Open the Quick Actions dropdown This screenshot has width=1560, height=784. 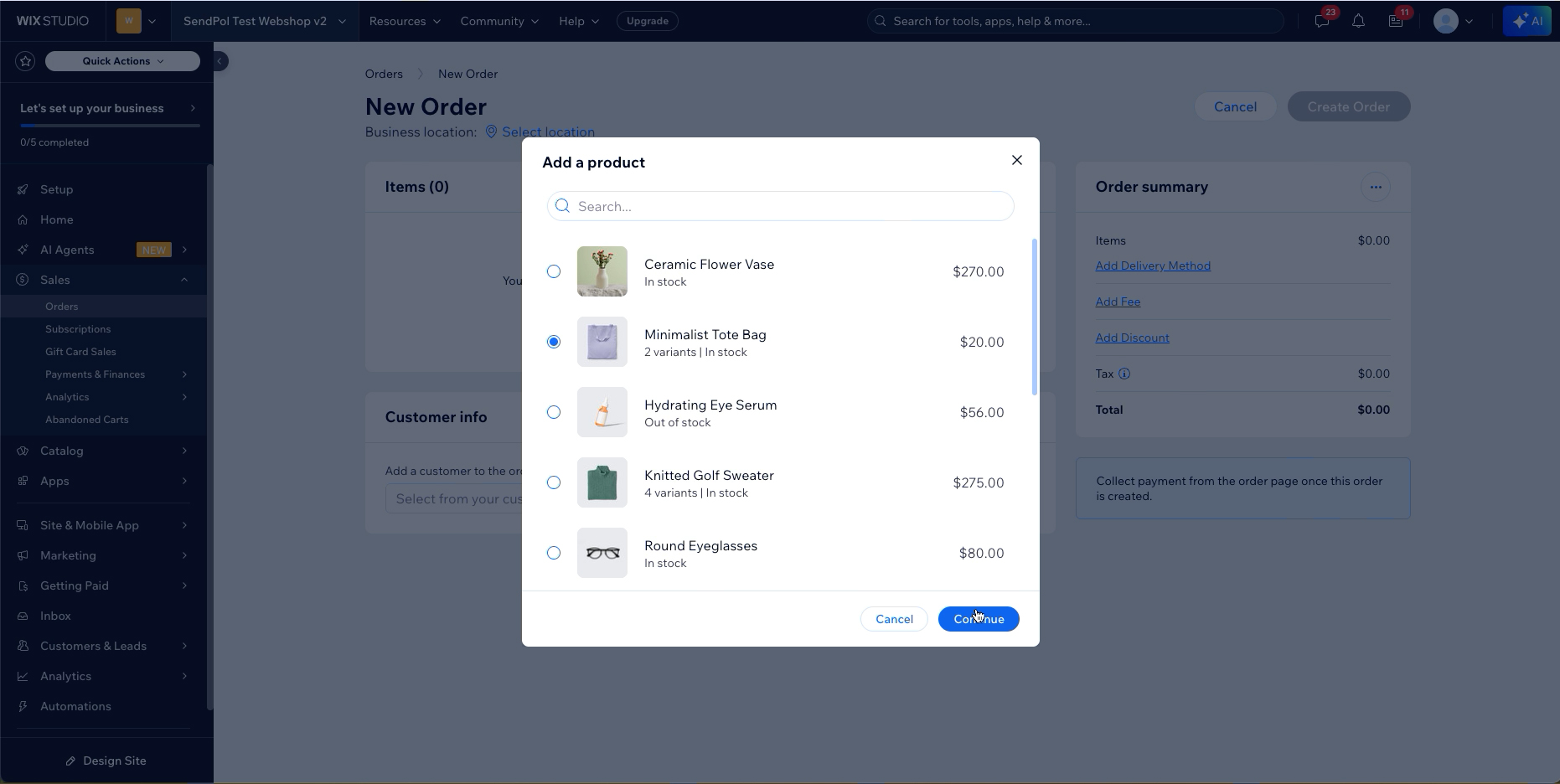122,61
